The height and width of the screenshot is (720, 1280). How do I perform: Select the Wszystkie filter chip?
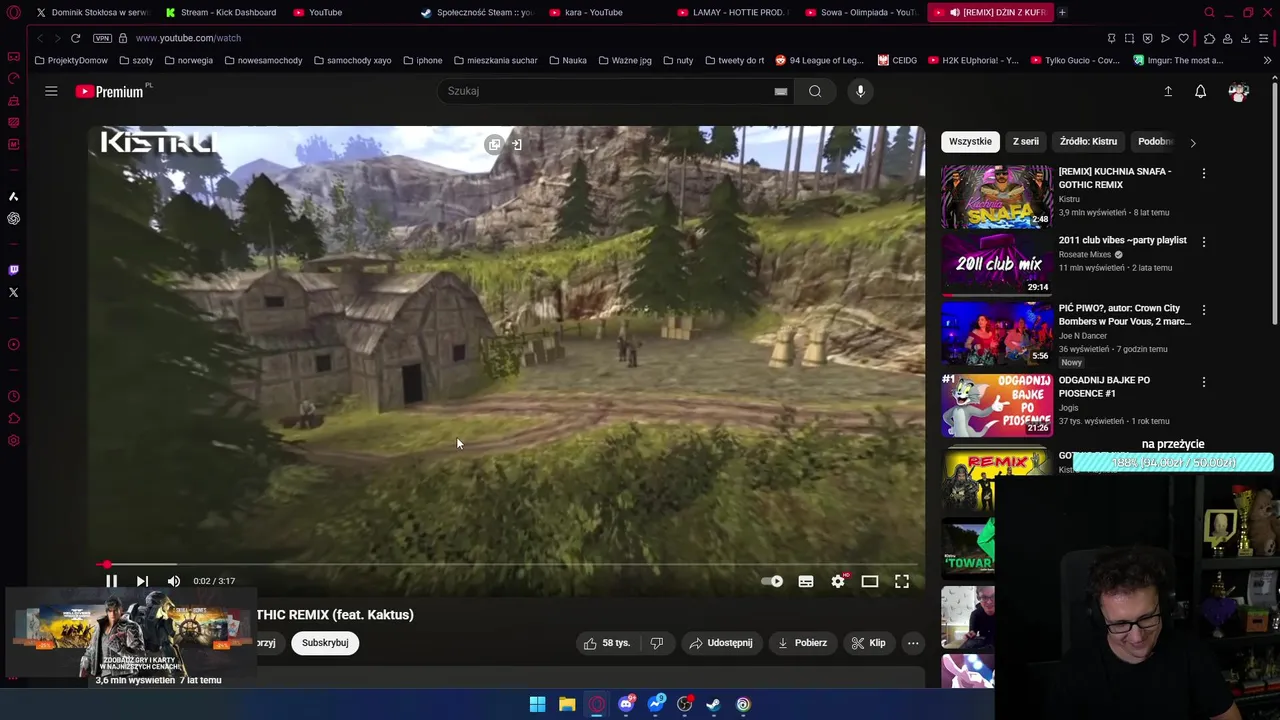tap(970, 141)
